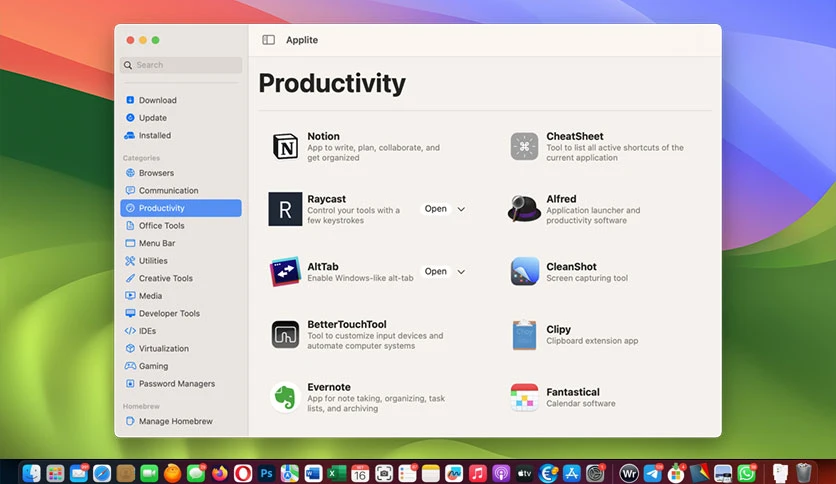Open the Trash in the dock
This screenshot has width=836, height=484.
click(x=803, y=473)
